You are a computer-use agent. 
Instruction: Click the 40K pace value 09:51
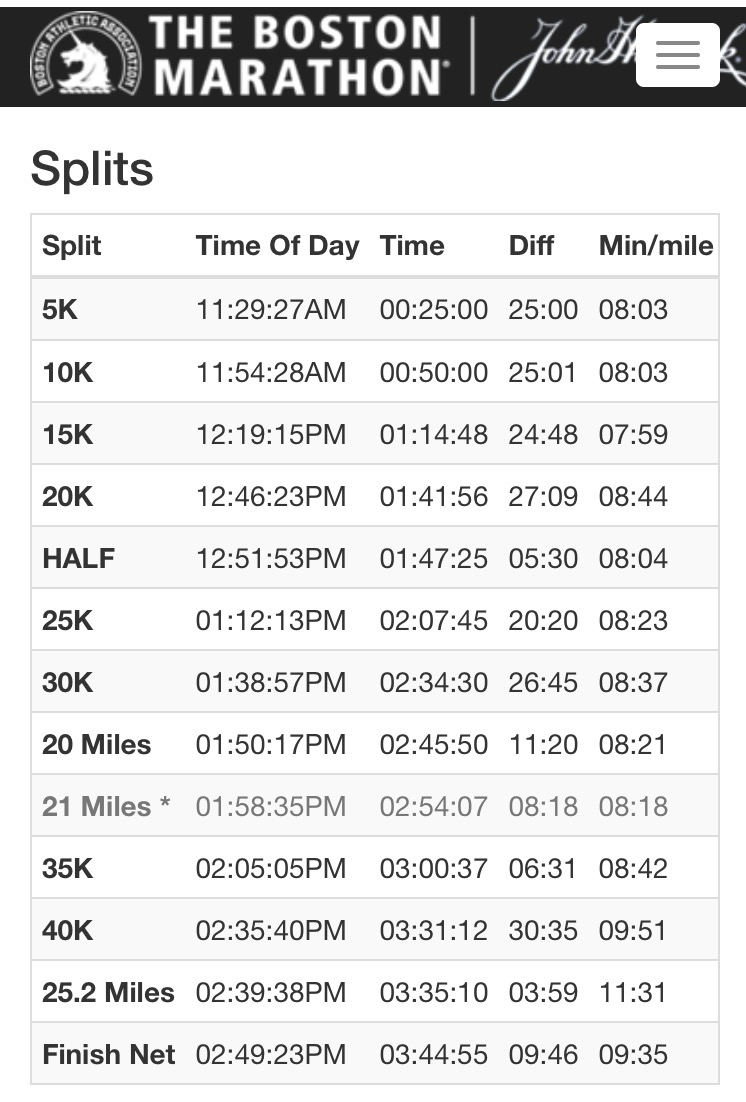click(x=632, y=930)
